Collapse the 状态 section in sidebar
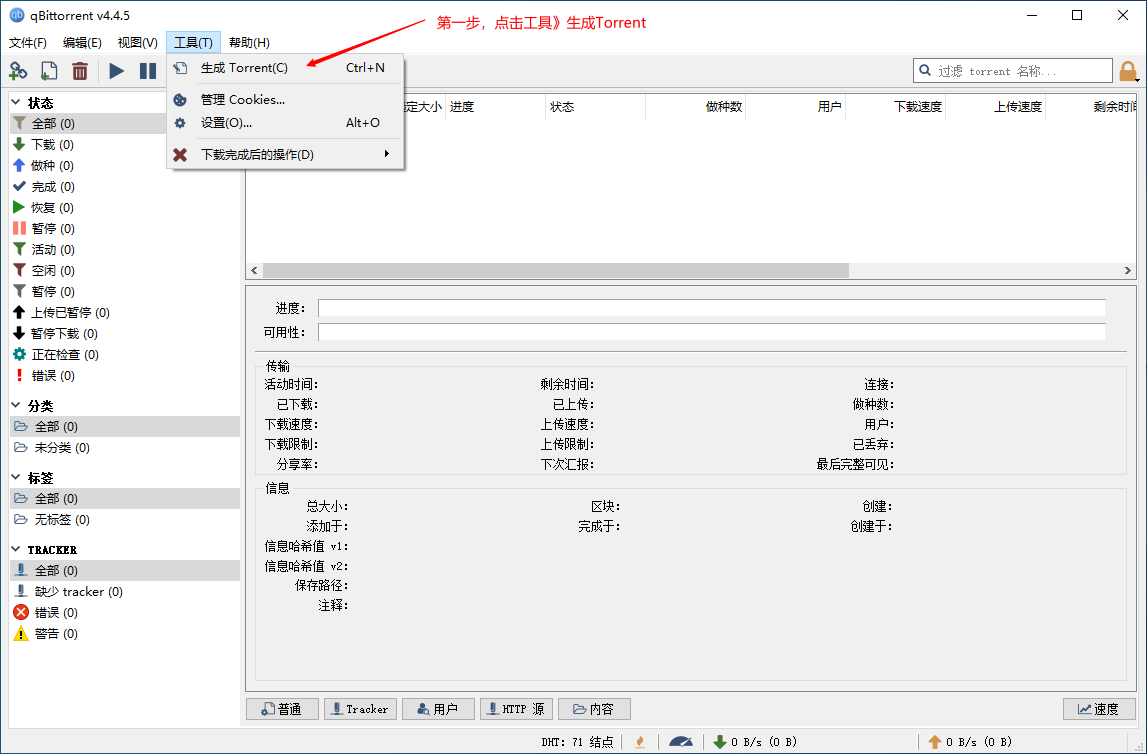Screen dimensions: 1147x754 point(17,102)
